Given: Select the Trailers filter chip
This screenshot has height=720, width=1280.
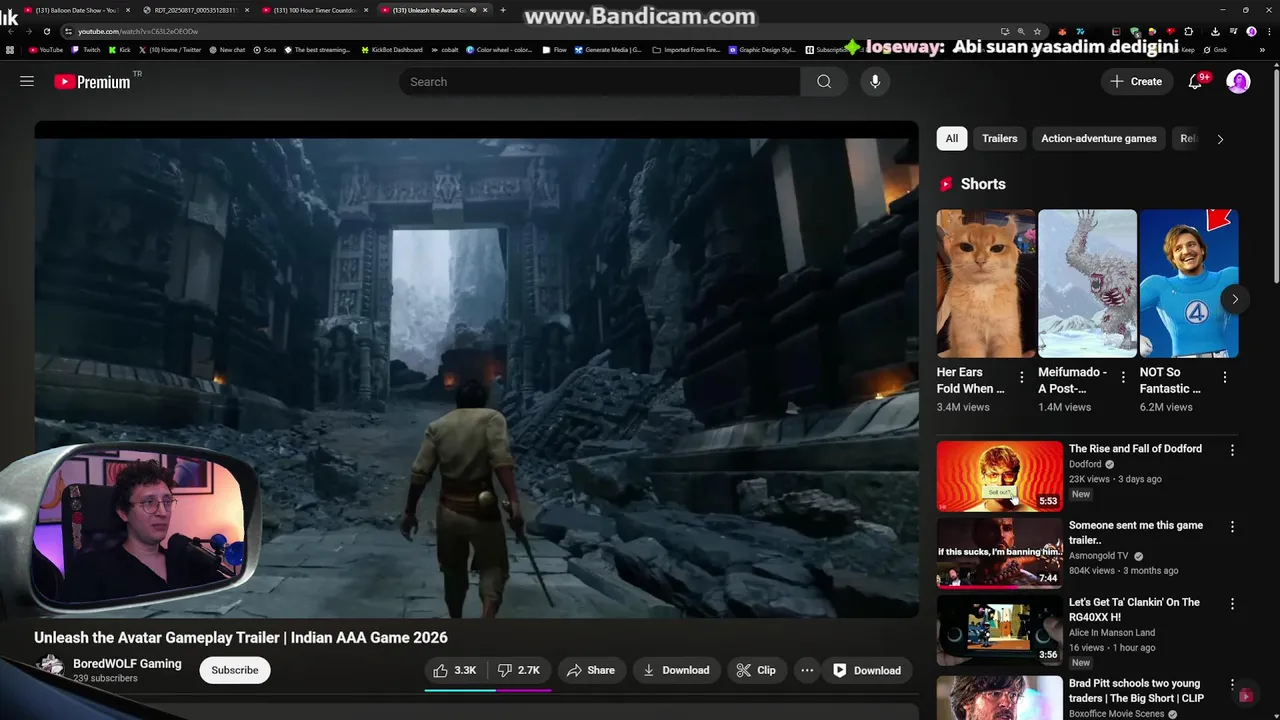Looking at the screenshot, I should 999,139.
